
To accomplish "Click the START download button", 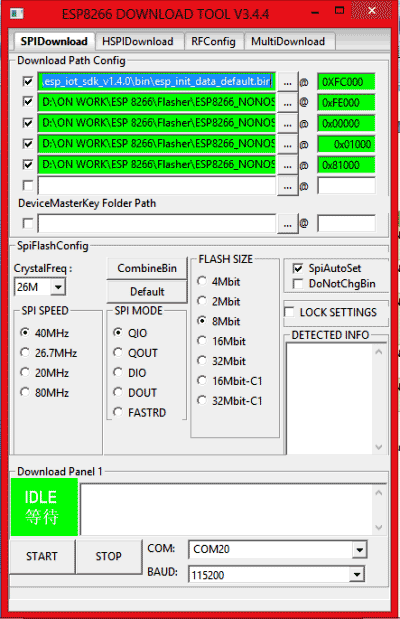I will (42, 556).
